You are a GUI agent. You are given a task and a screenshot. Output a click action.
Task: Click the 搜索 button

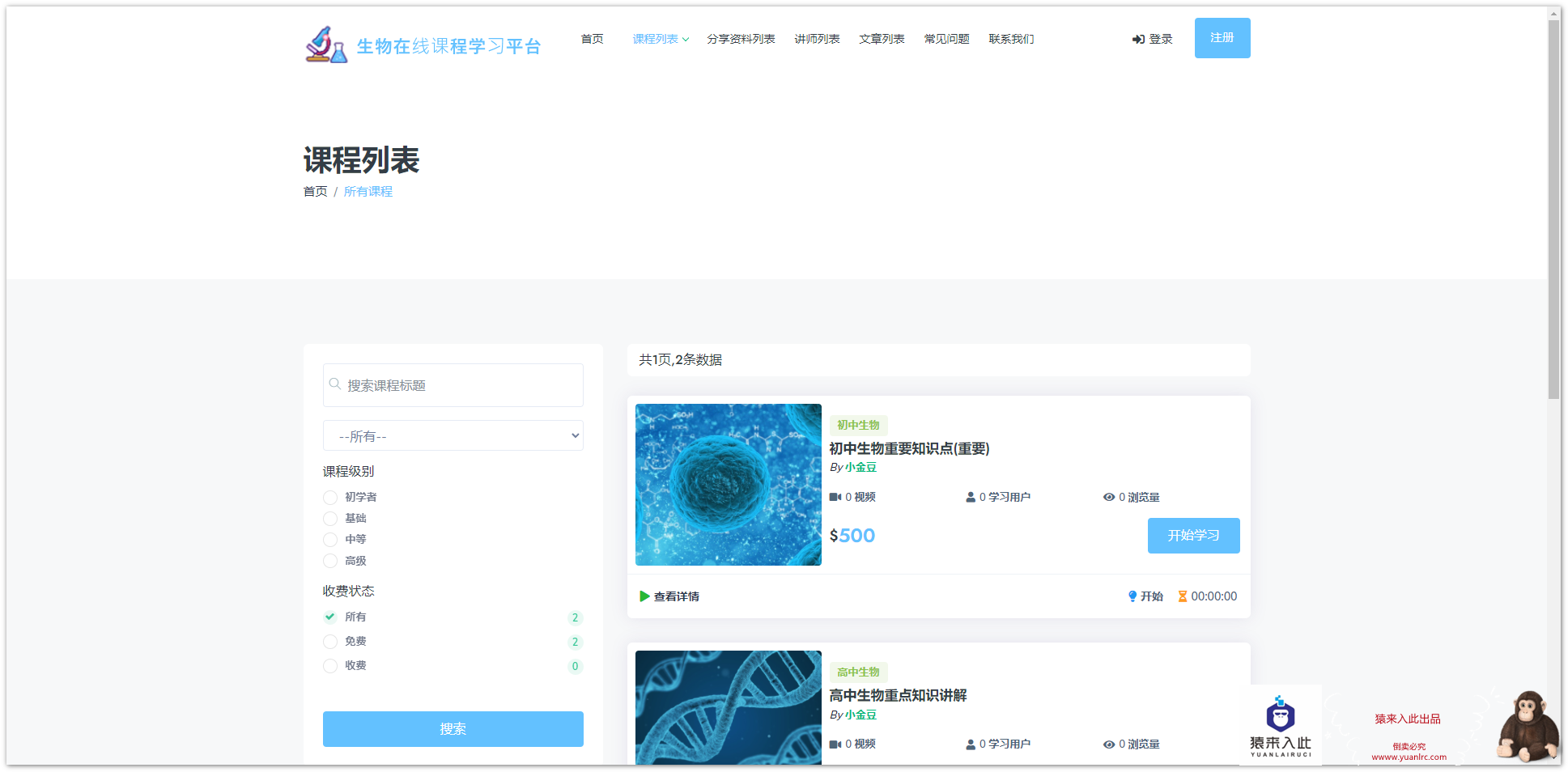453,729
